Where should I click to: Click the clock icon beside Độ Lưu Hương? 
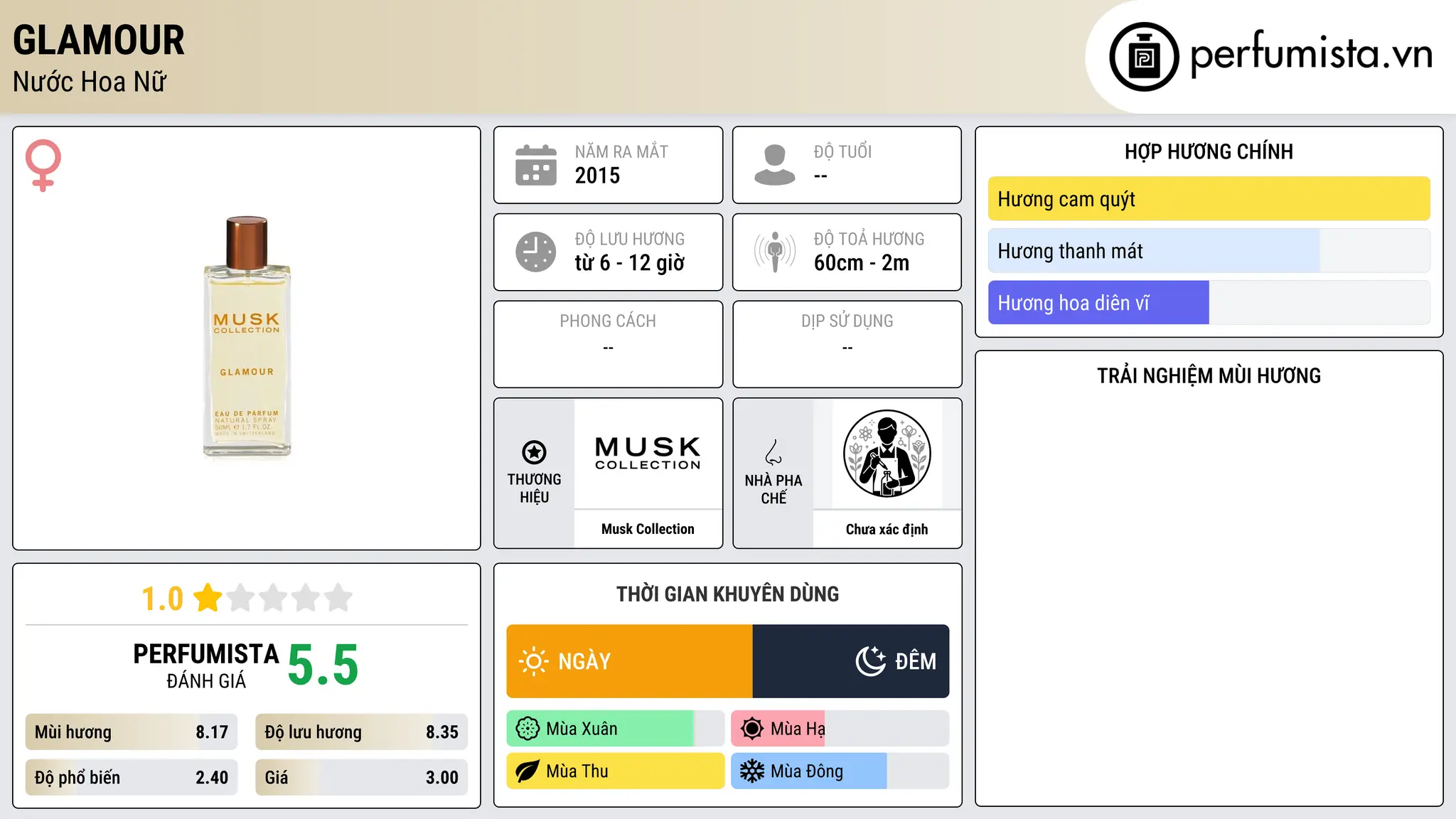(536, 252)
